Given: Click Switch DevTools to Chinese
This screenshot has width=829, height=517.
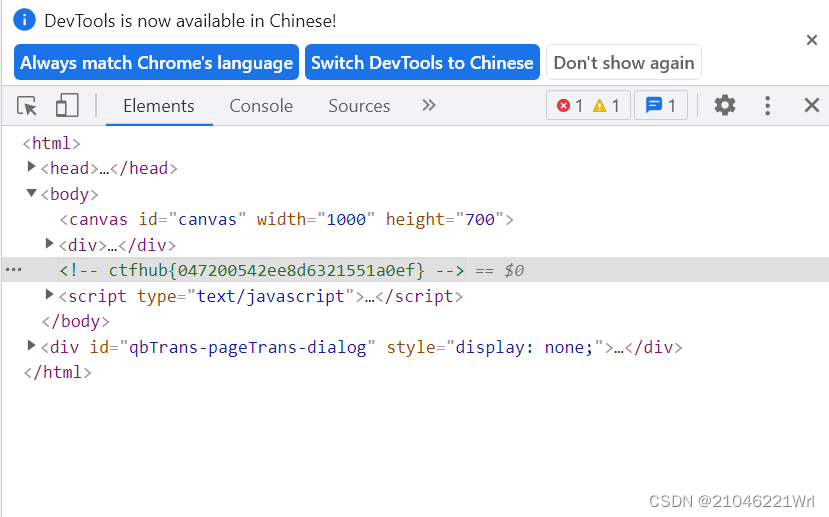Looking at the screenshot, I should tap(422, 62).
